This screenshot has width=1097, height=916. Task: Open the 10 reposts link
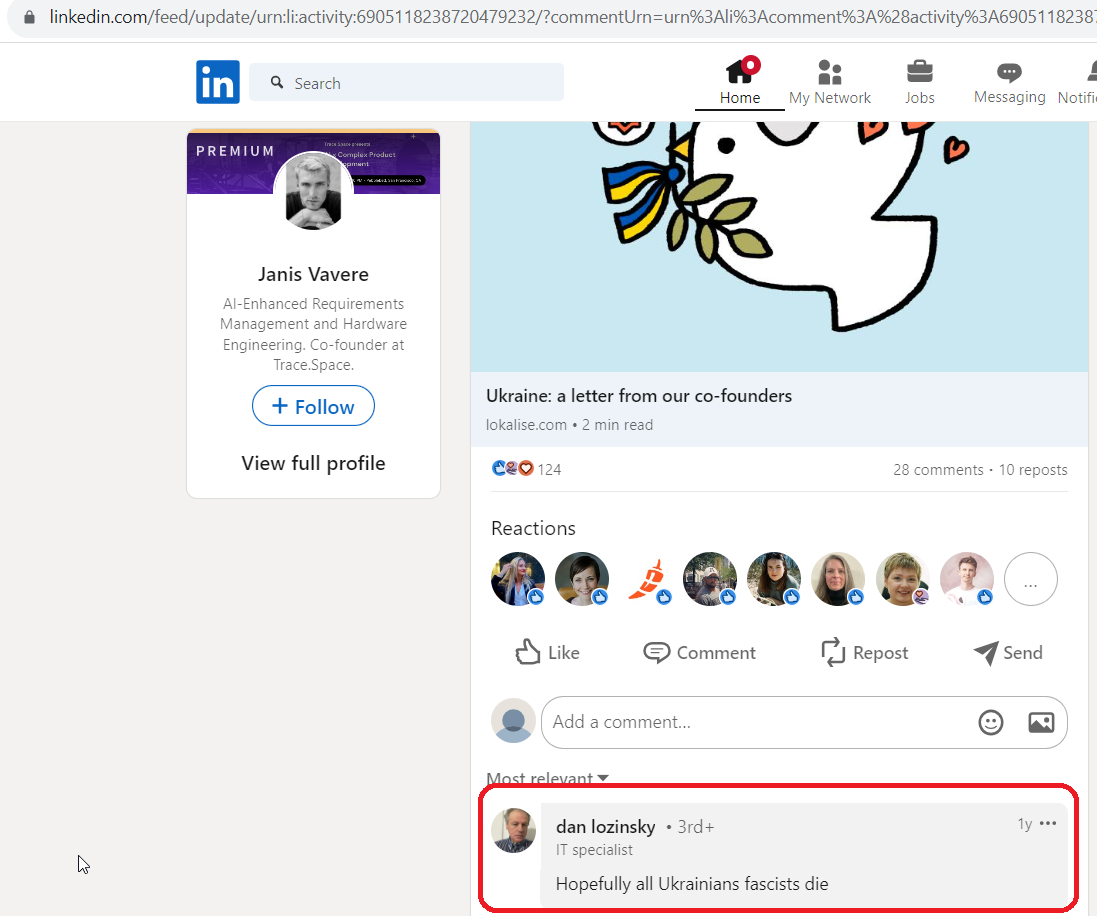pyautogui.click(x=1033, y=470)
